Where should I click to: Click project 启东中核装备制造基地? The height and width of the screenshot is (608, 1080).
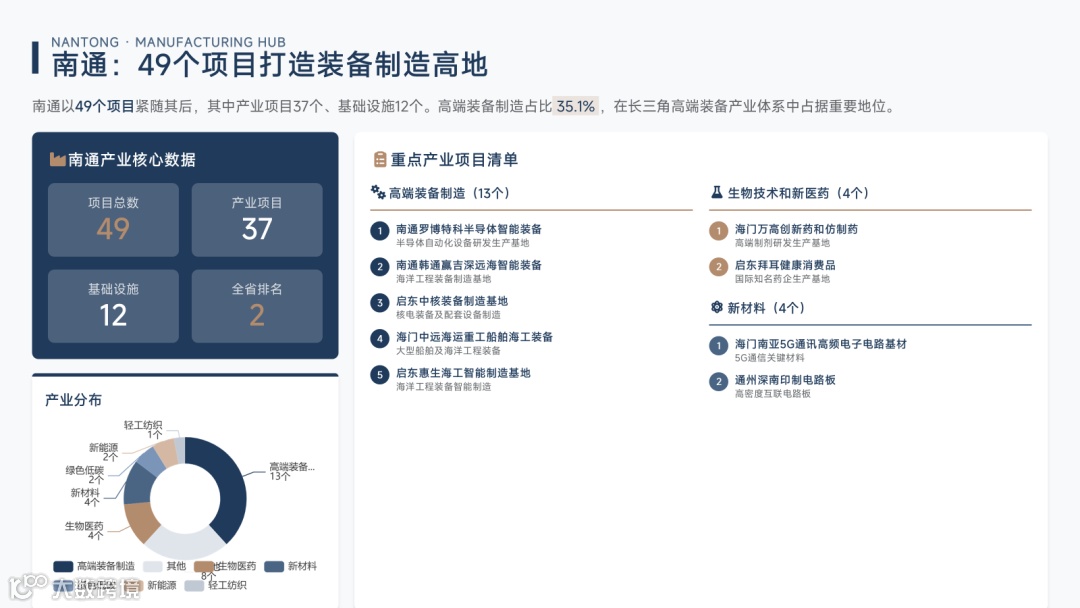click(x=452, y=301)
